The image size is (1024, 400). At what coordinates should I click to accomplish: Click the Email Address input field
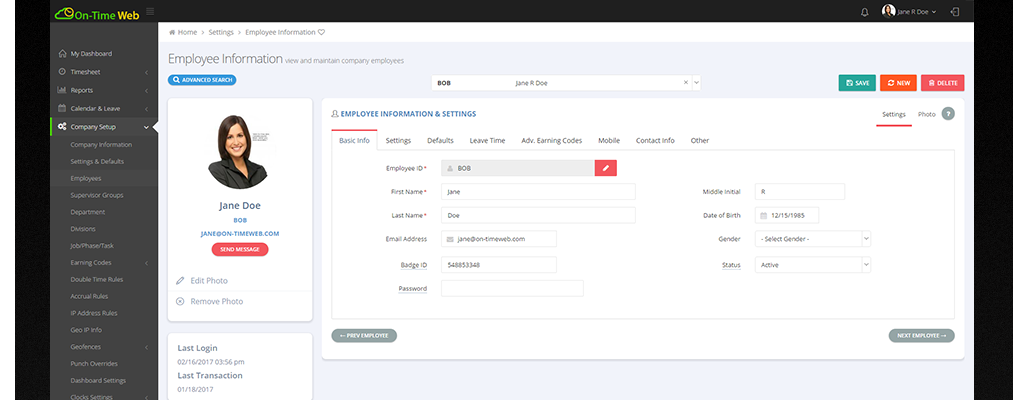click(x=499, y=239)
